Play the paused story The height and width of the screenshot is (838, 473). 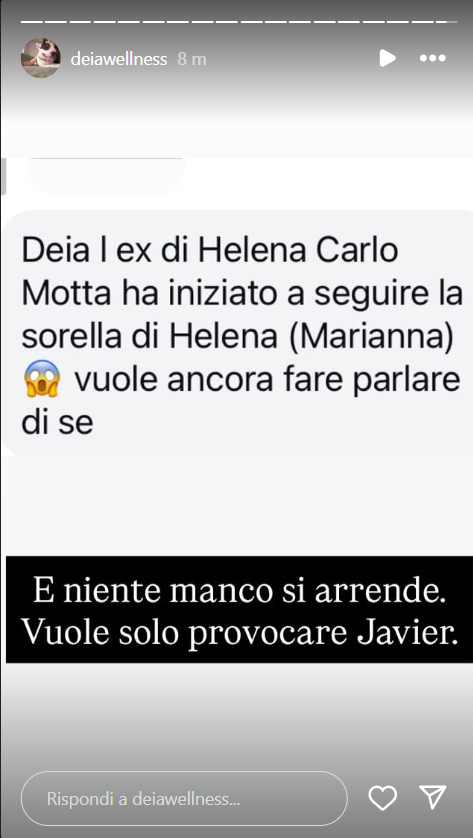[x=387, y=58]
